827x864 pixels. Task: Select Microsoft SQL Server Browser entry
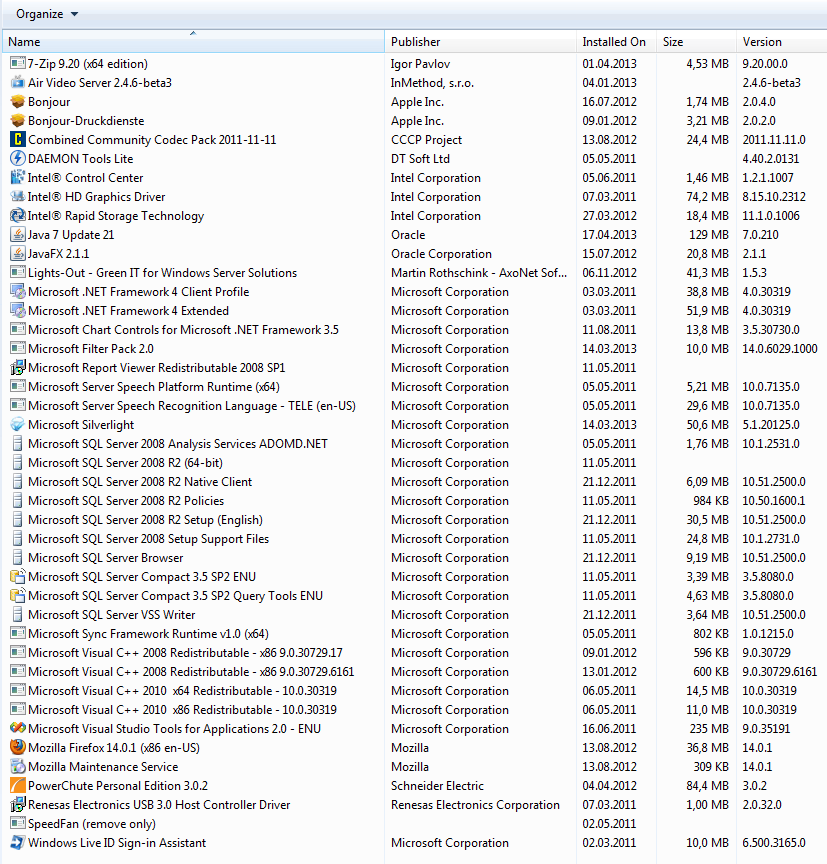106,558
